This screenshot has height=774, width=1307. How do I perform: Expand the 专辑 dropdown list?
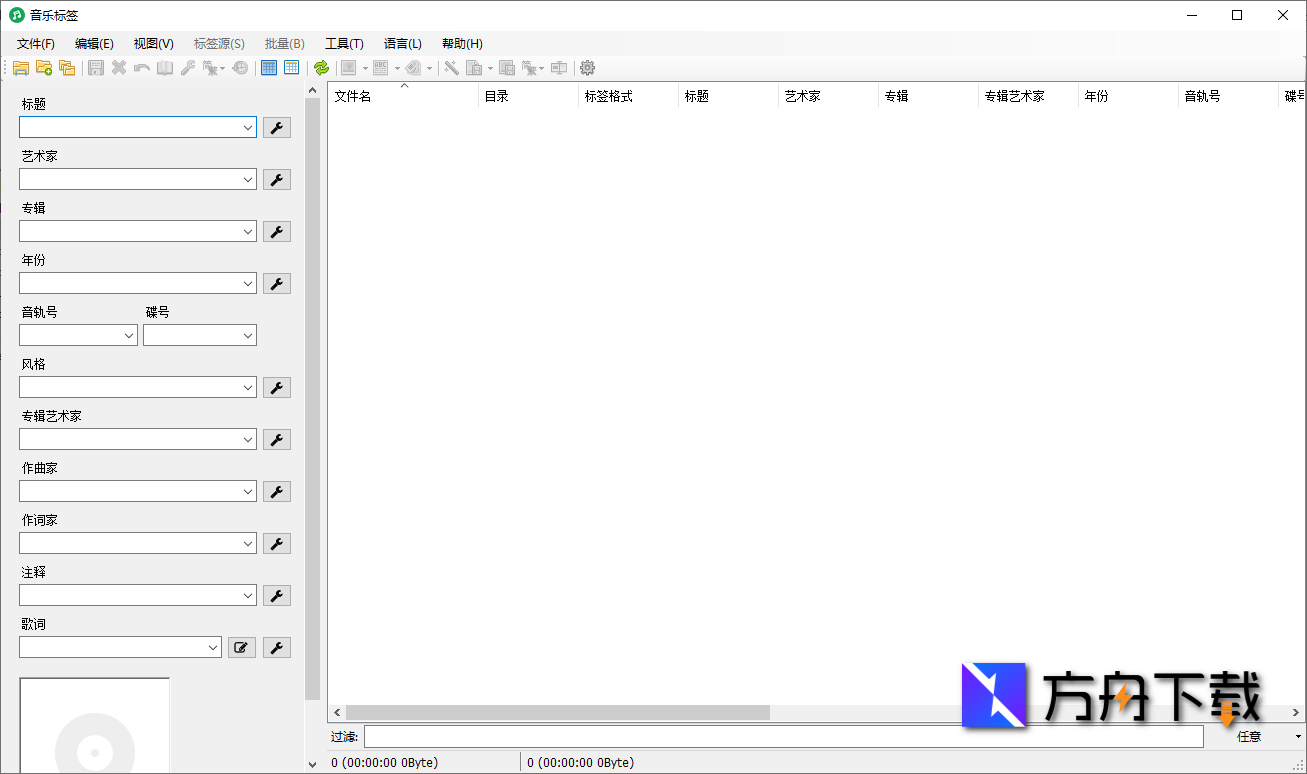[x=248, y=232]
